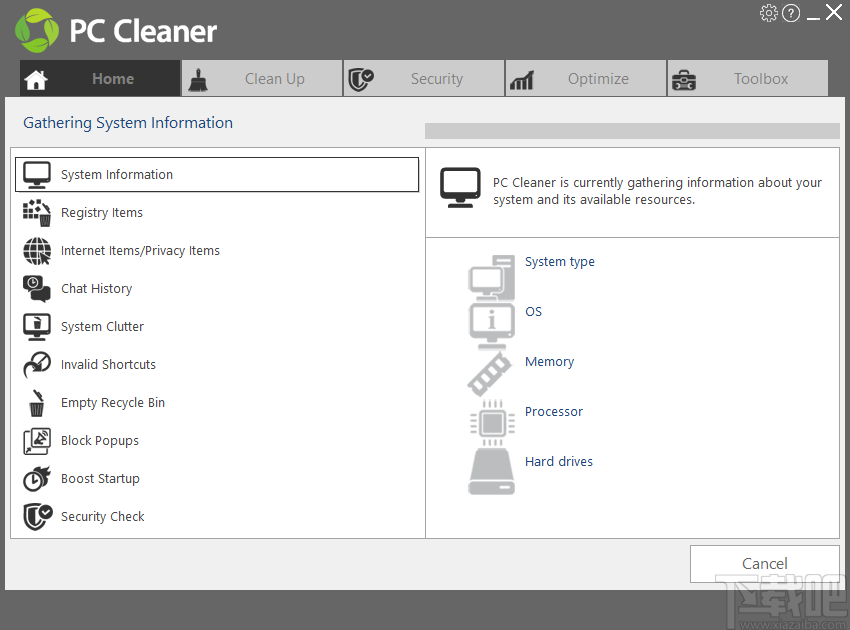
Task: Select the Empty Recycle Bin entry
Action: 217,402
